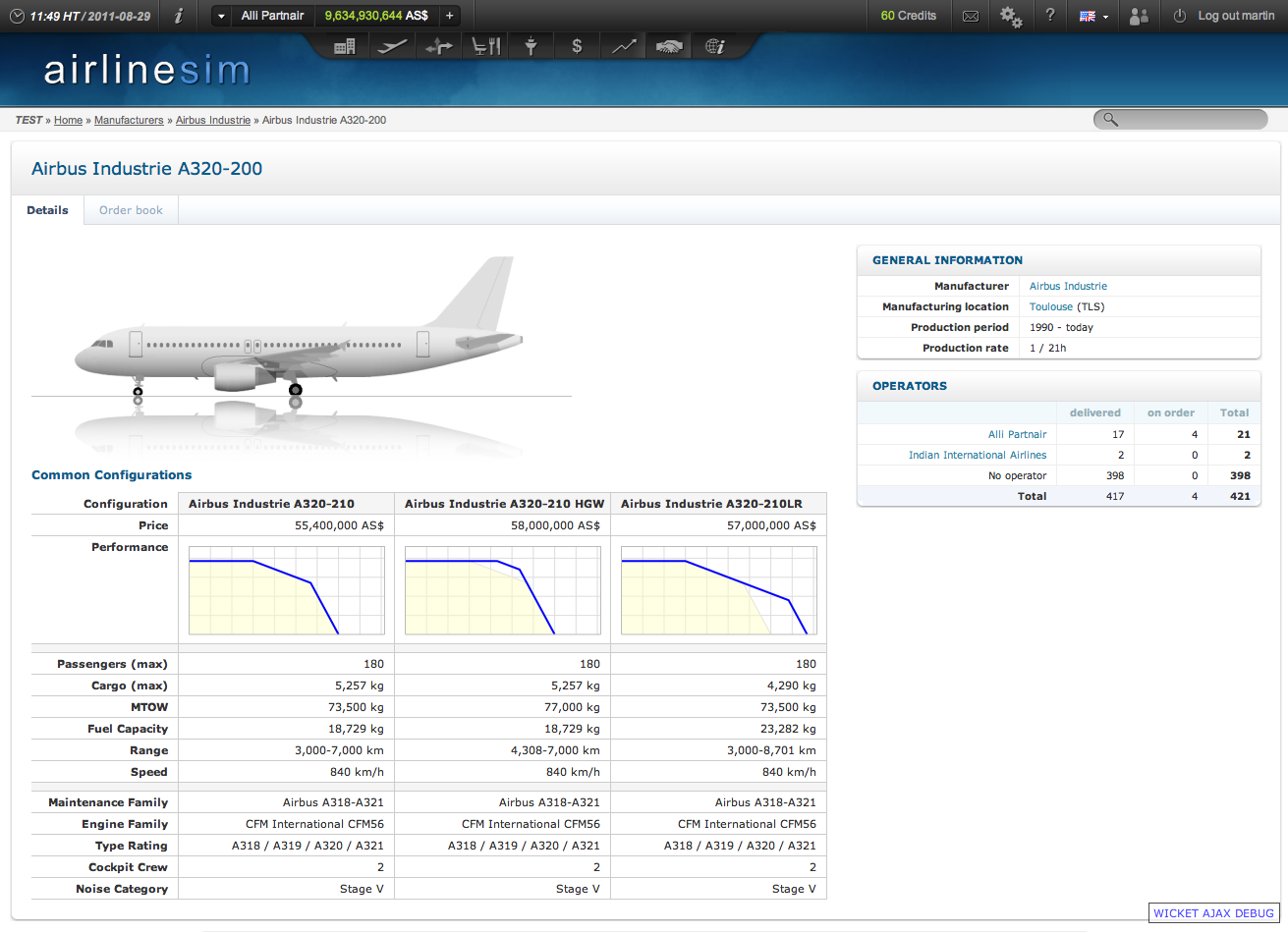Click the No operator row label
The image size is (1288, 933).
[x=1017, y=475]
